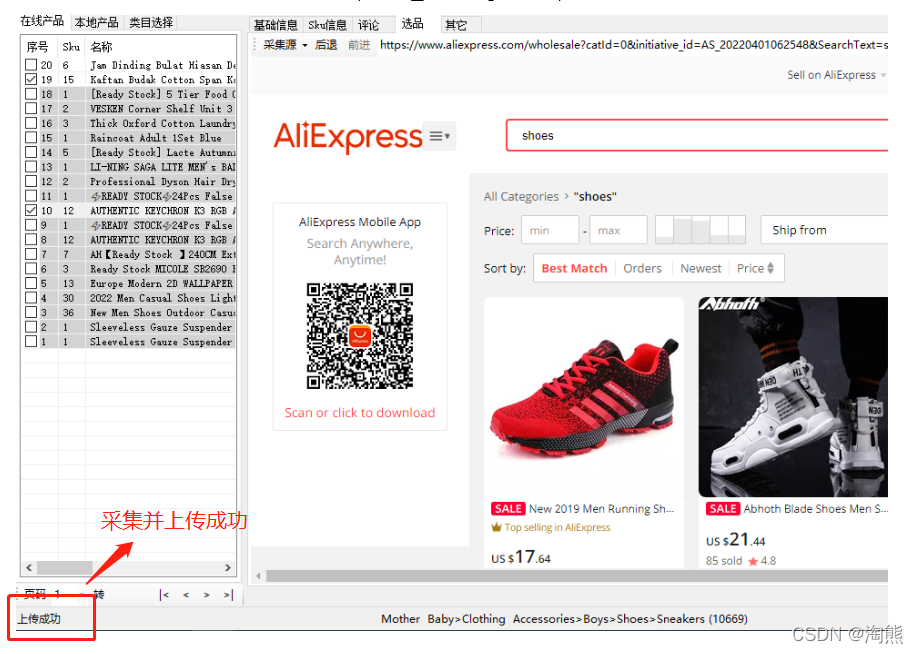Go to previous page of product list
Screen dimensions: 918x654
pos(186,595)
